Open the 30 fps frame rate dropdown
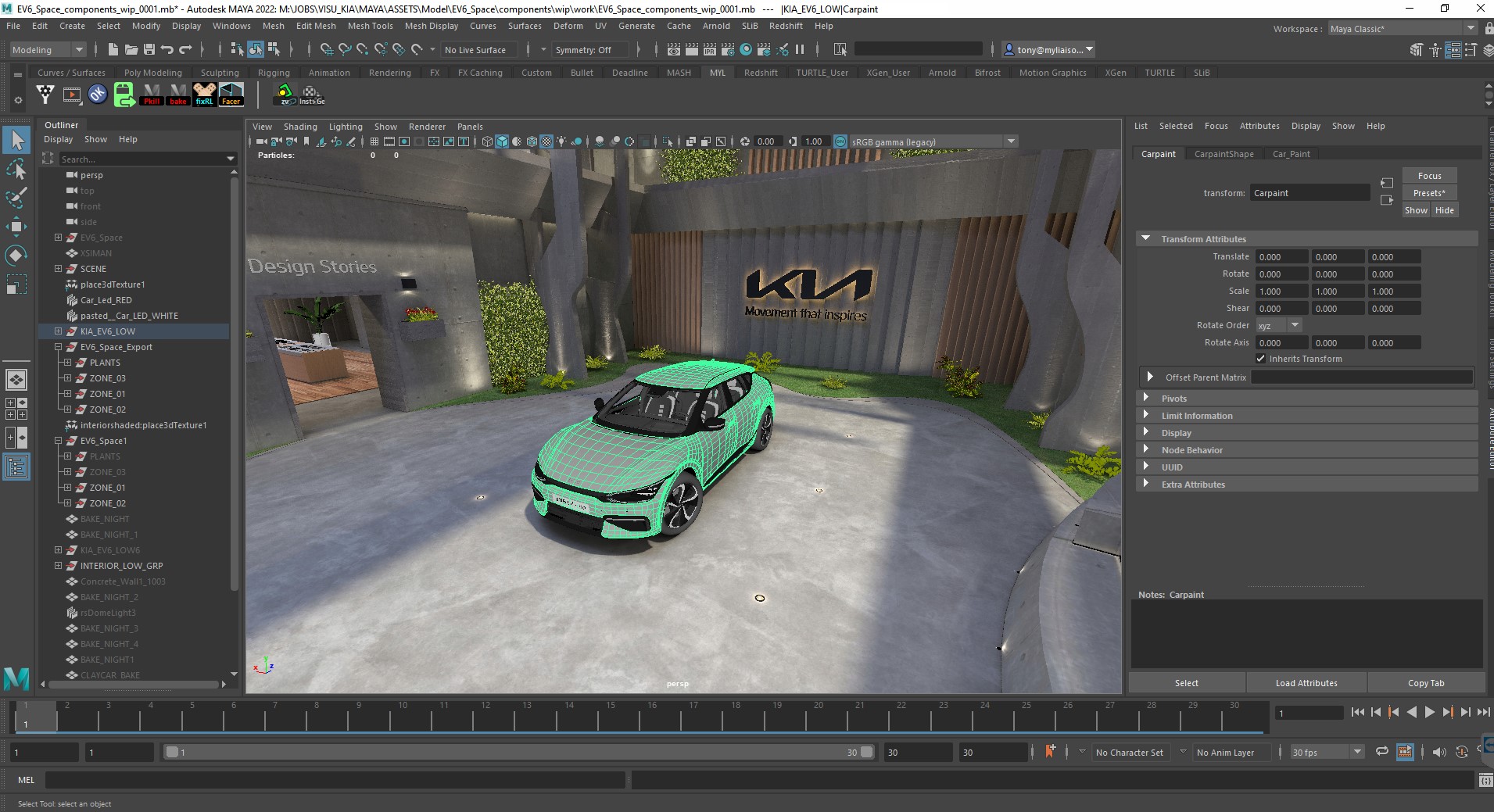 click(1327, 752)
